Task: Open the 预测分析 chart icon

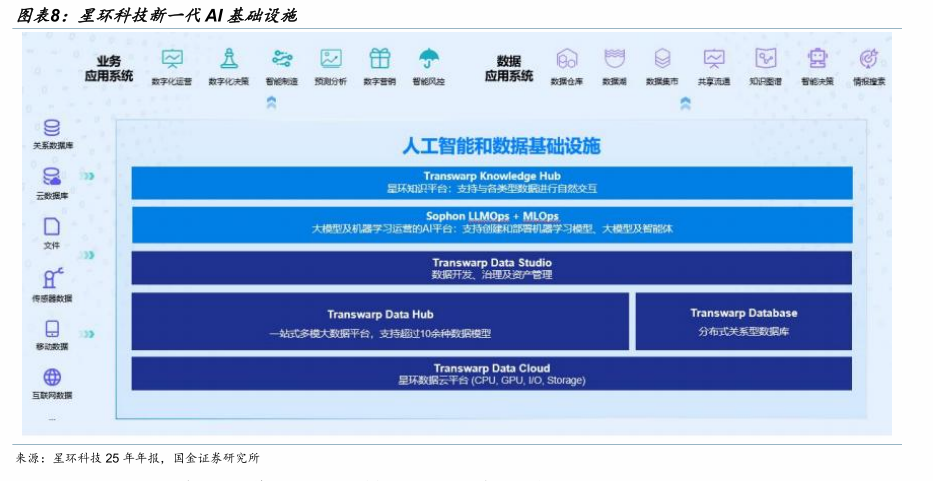Action: pyautogui.click(x=331, y=58)
